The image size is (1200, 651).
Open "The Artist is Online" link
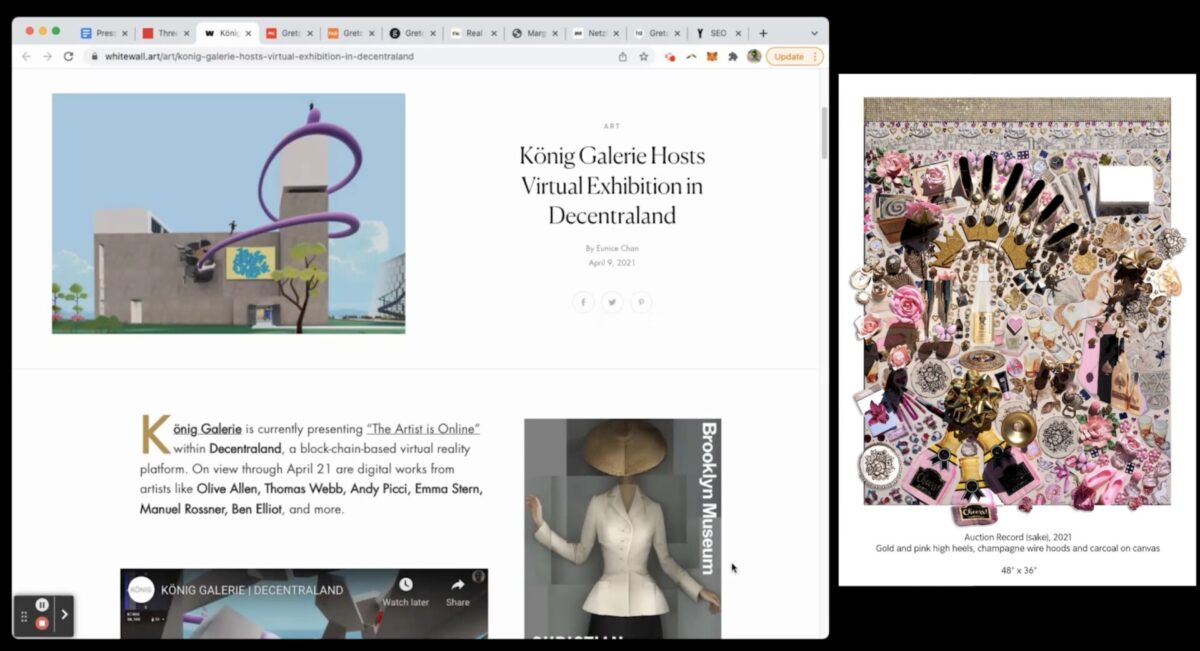(423, 429)
